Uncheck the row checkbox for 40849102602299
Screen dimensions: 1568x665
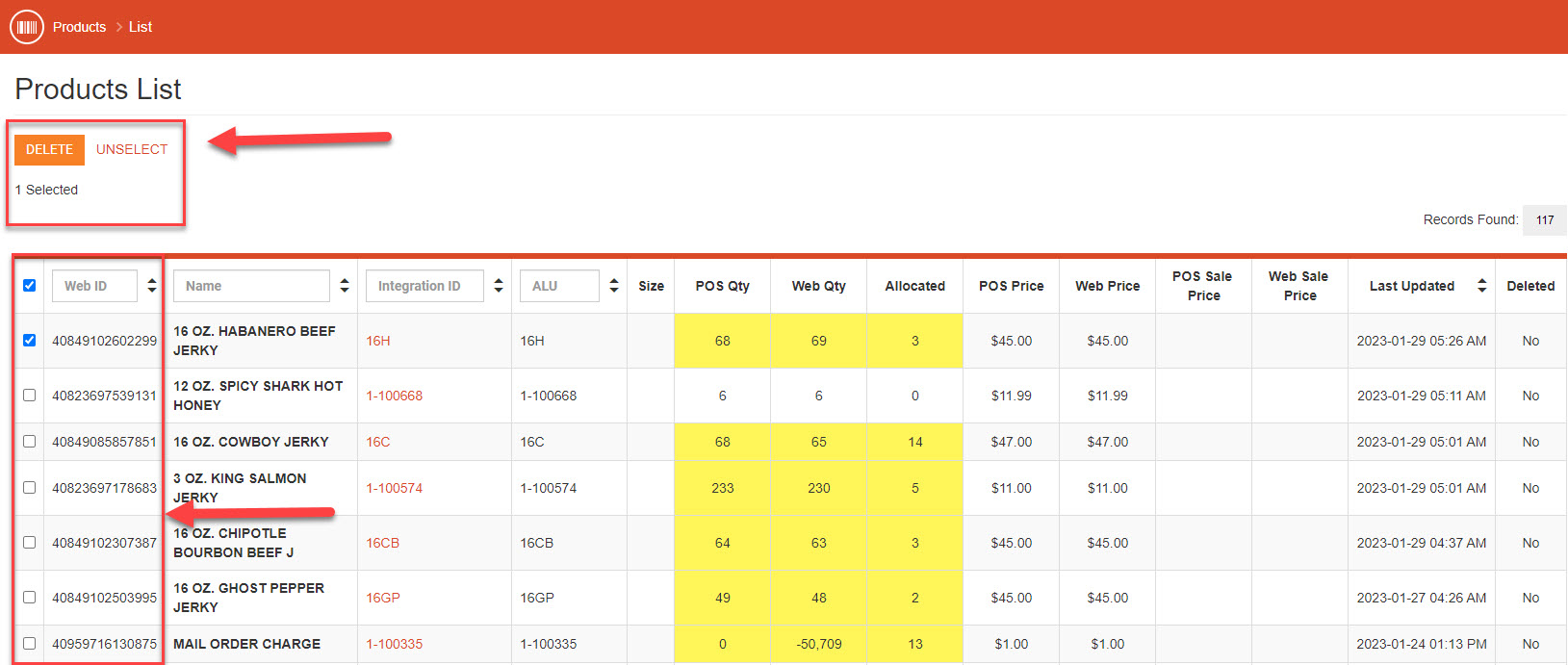(29, 340)
